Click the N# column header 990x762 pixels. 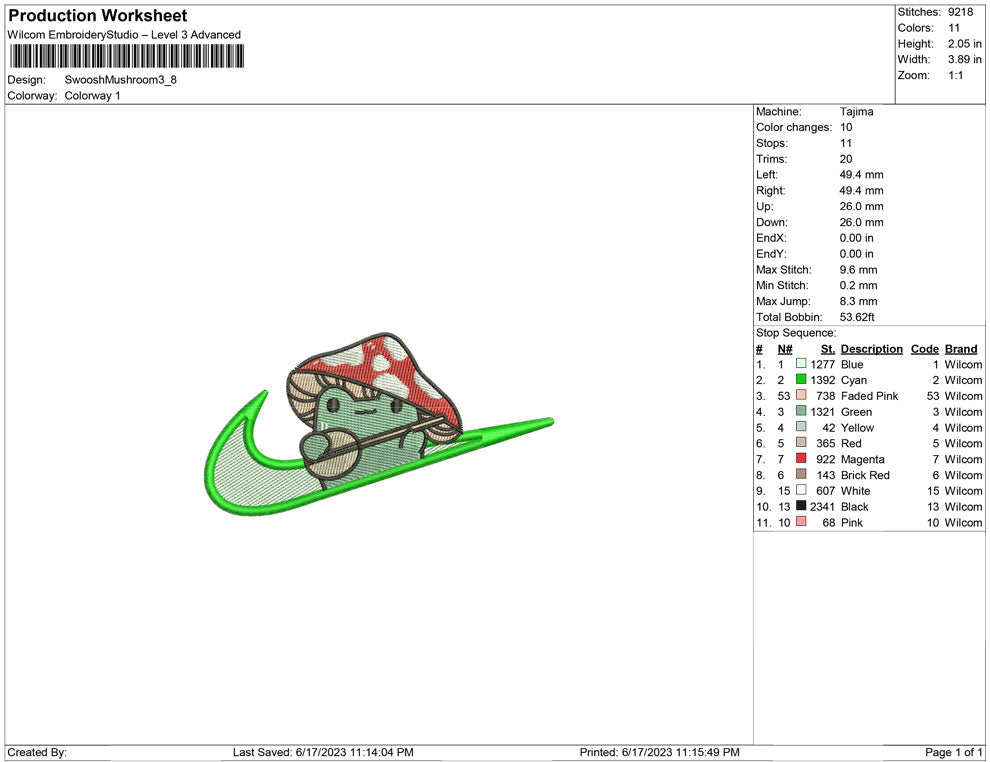(785, 349)
